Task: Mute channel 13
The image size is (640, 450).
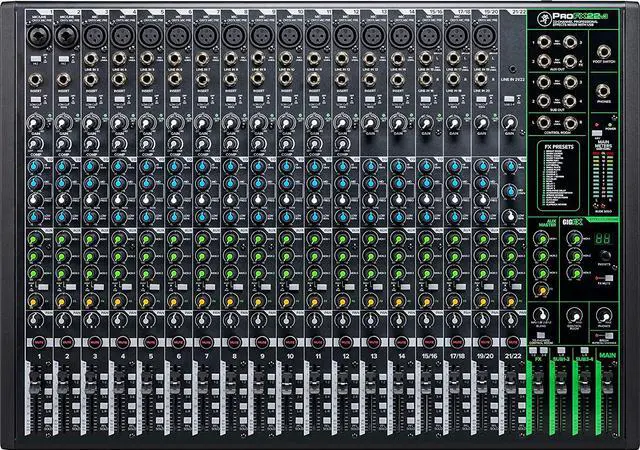Action: pos(373,341)
